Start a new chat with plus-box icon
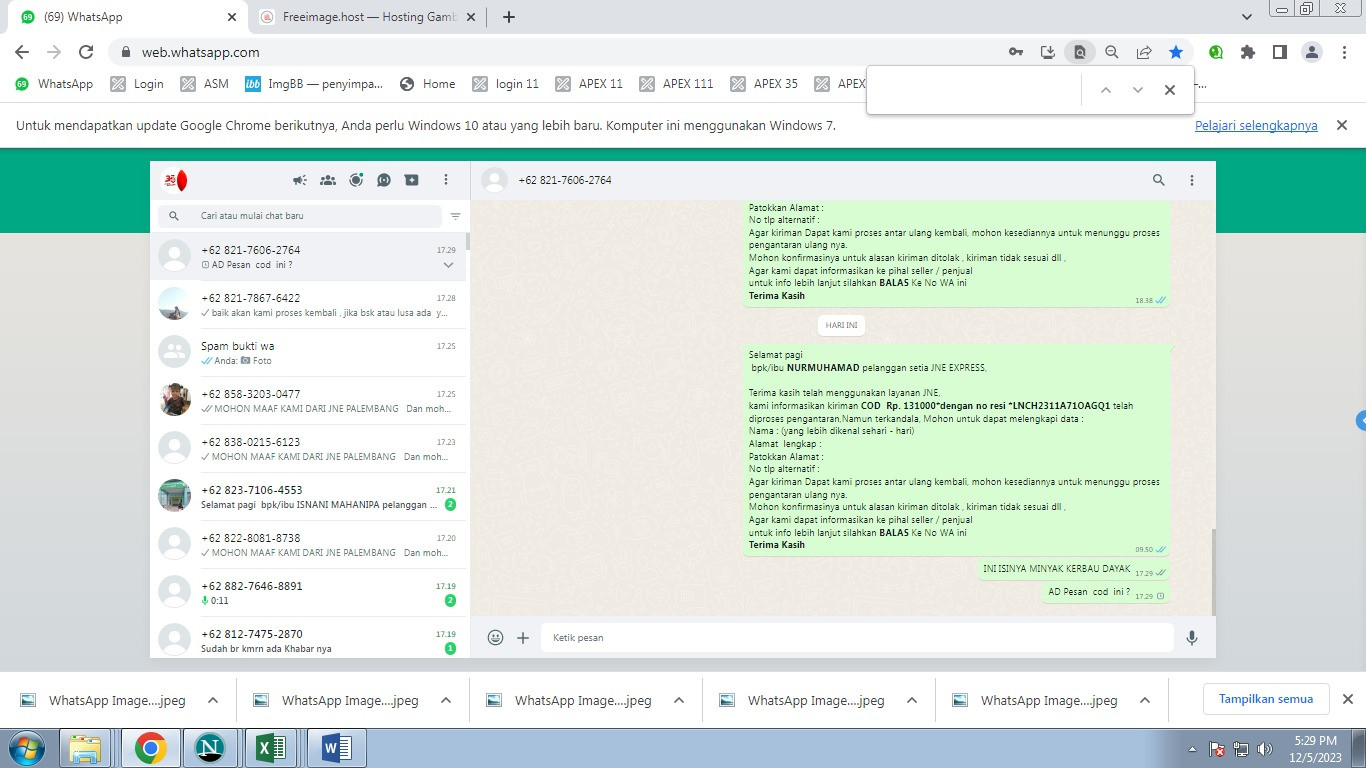 (412, 180)
